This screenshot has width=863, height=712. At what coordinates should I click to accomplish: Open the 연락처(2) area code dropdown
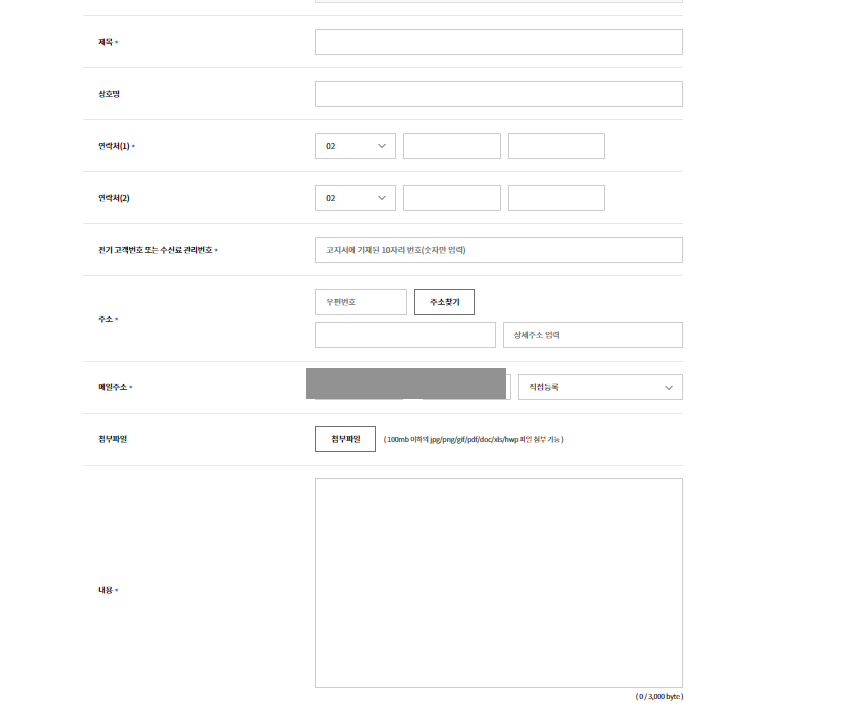(x=355, y=198)
